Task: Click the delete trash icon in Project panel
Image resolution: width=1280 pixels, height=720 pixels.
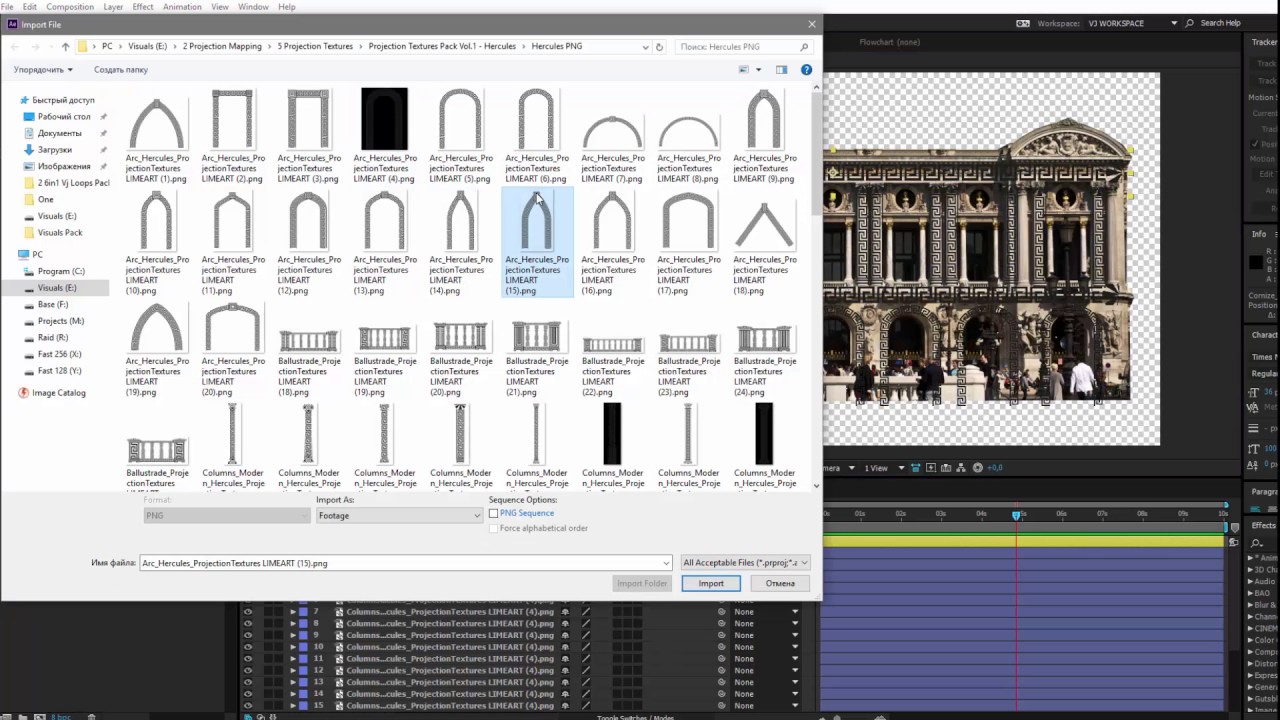Action: tap(91, 716)
